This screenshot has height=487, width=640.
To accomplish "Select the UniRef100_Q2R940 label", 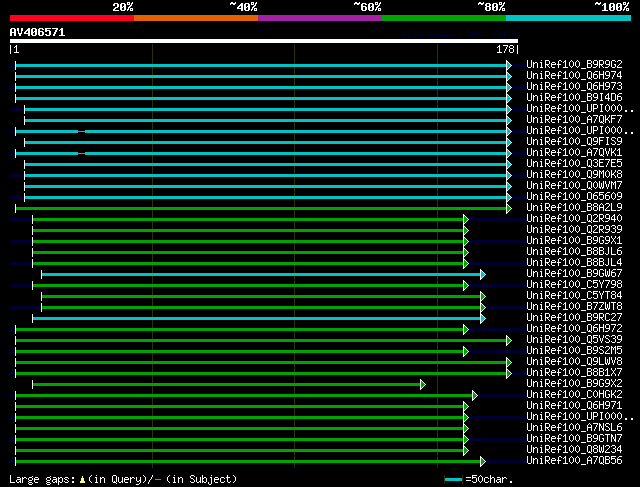I will click(574, 219).
